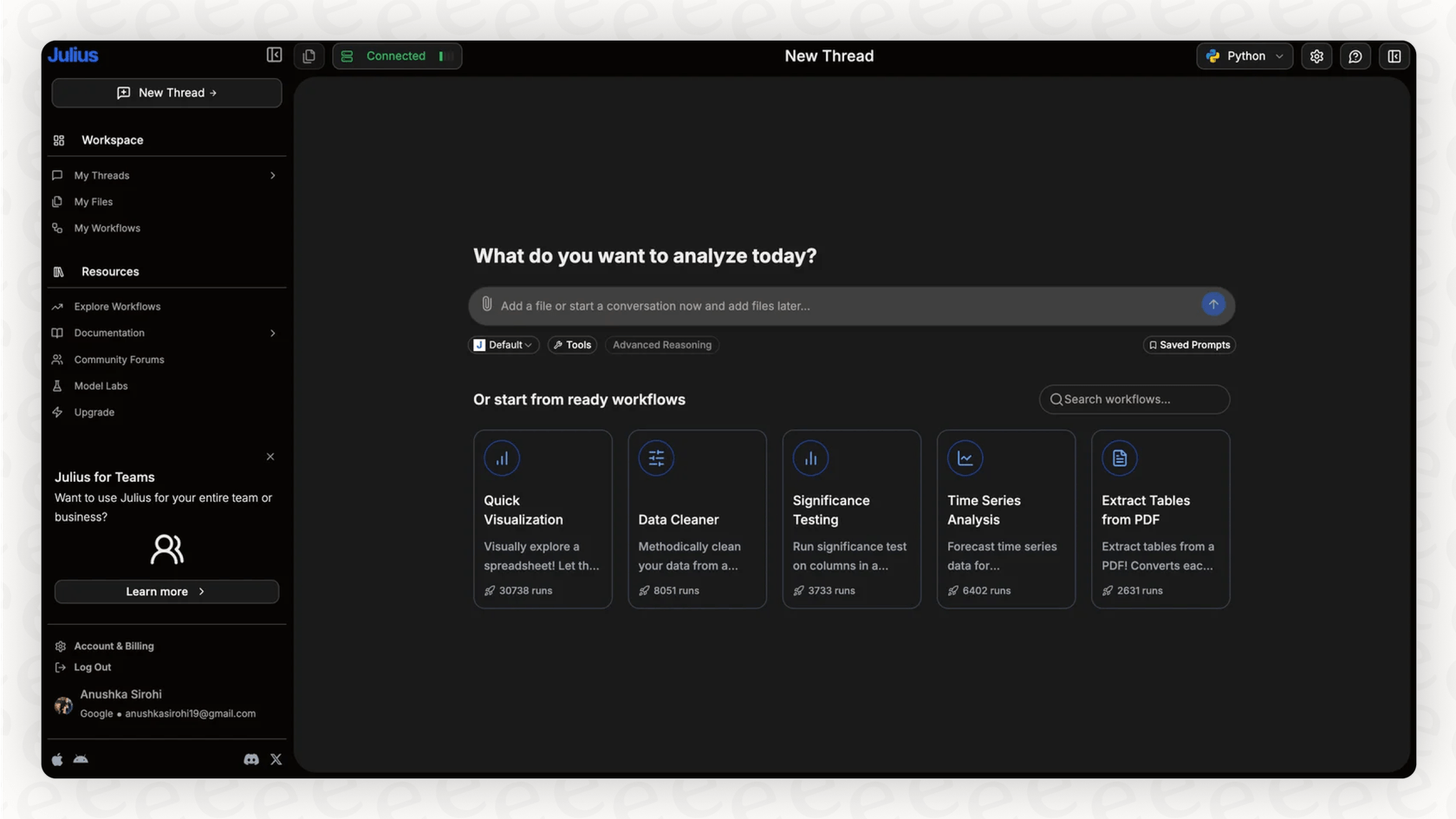Enable Advanced Reasoning mode
Viewport: 1456px width, 819px height.
point(661,344)
